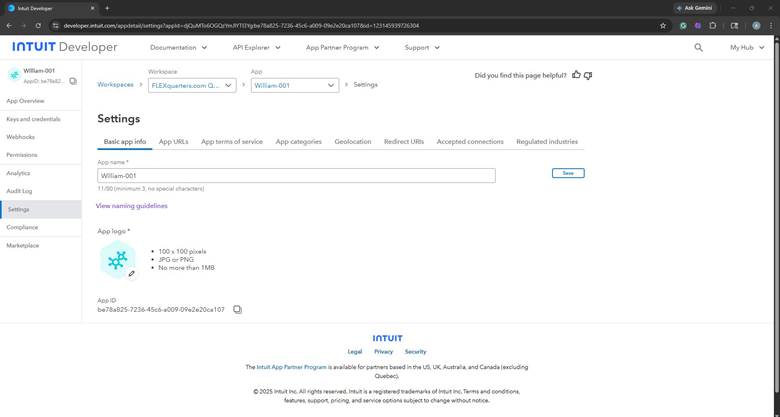Select Settings in sidebar

pyautogui.click(x=41, y=209)
